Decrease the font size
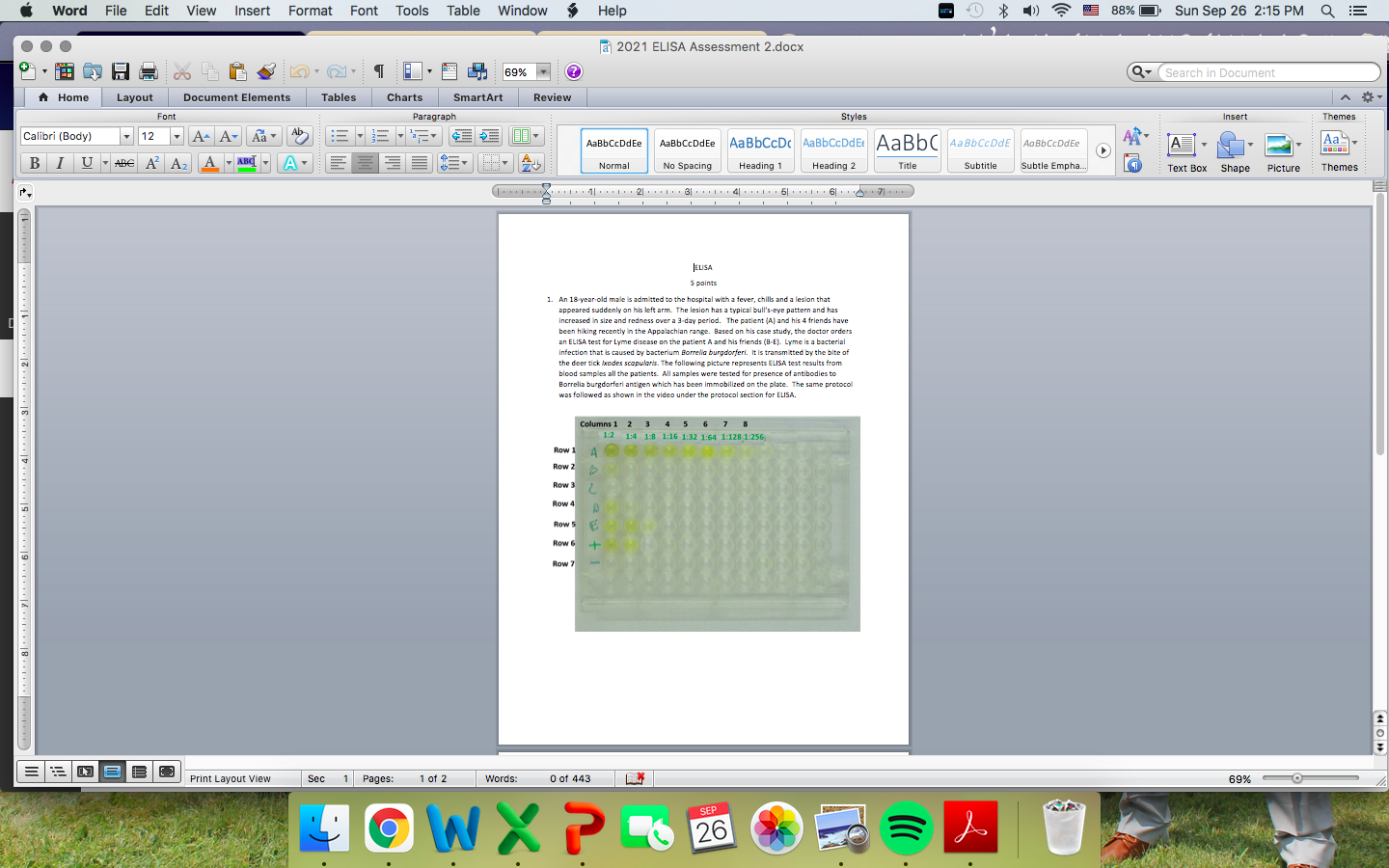 click(x=228, y=136)
